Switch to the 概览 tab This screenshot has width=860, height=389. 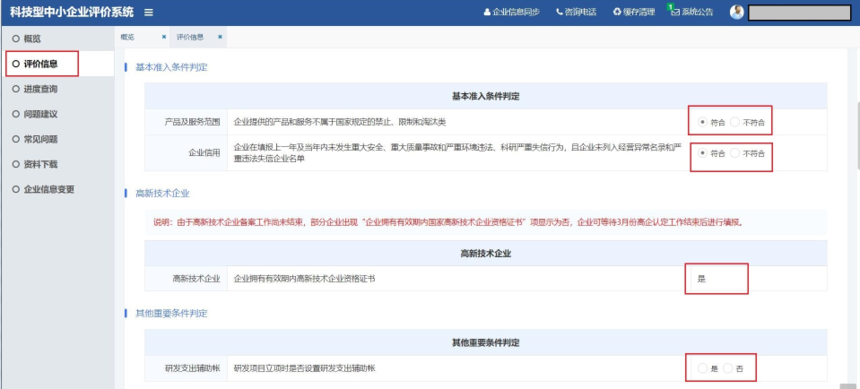[127, 37]
